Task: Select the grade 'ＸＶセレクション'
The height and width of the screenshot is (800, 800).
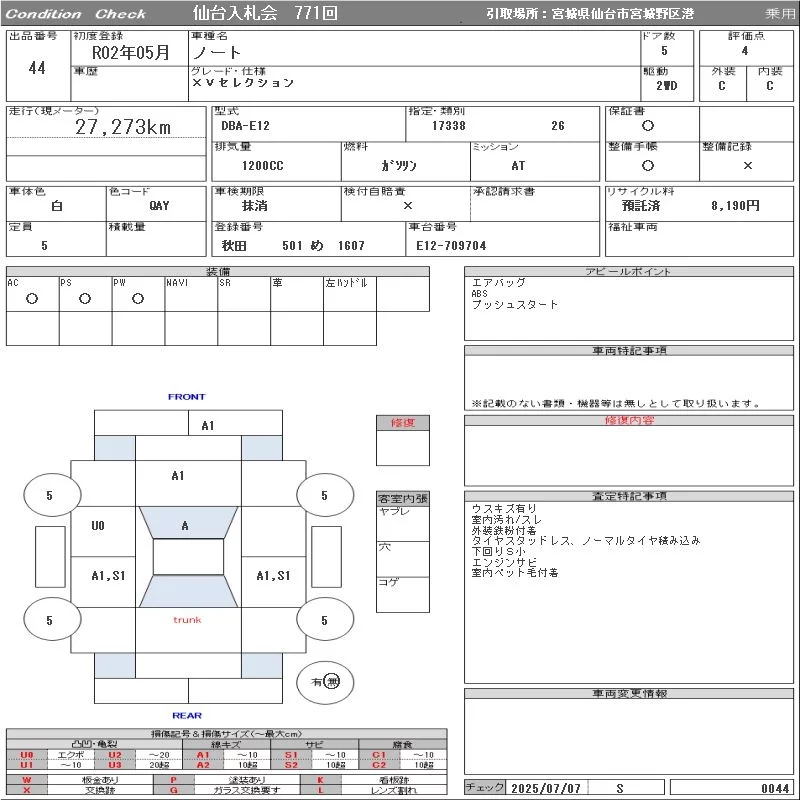Action: 243,83
